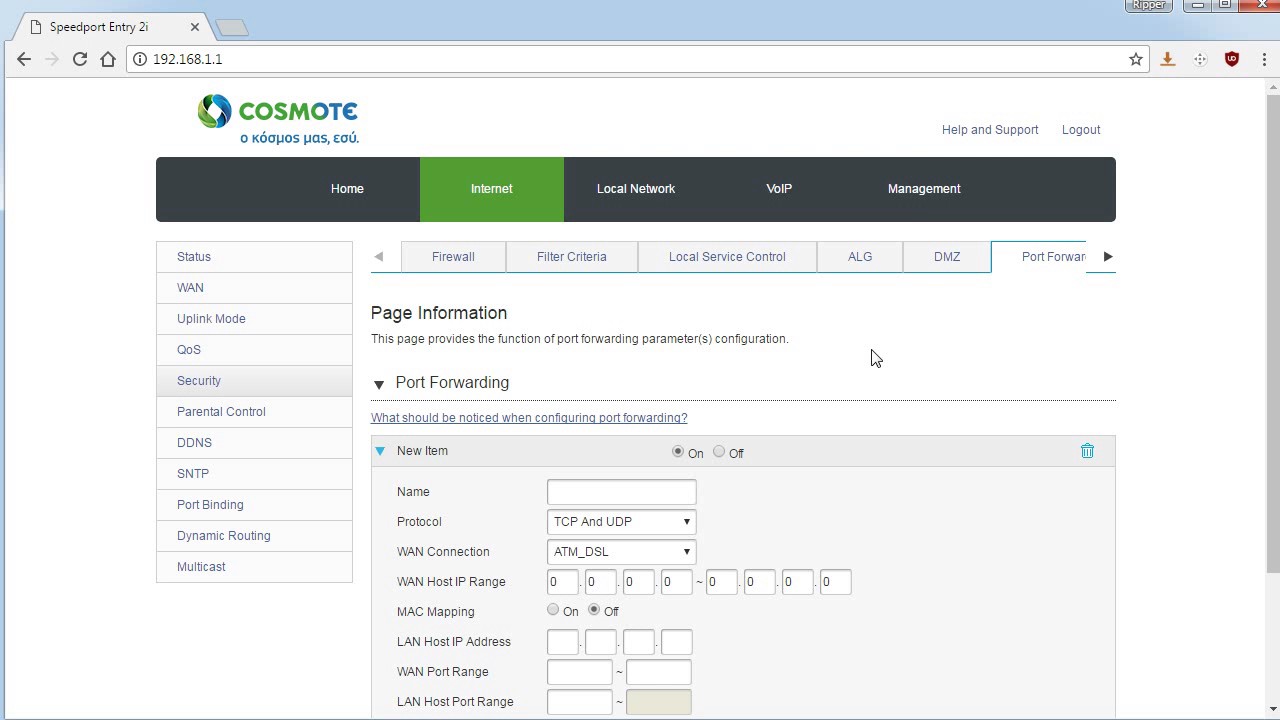The image size is (1280, 720).
Task: Open Port Binding in the sidebar
Action: point(254,505)
